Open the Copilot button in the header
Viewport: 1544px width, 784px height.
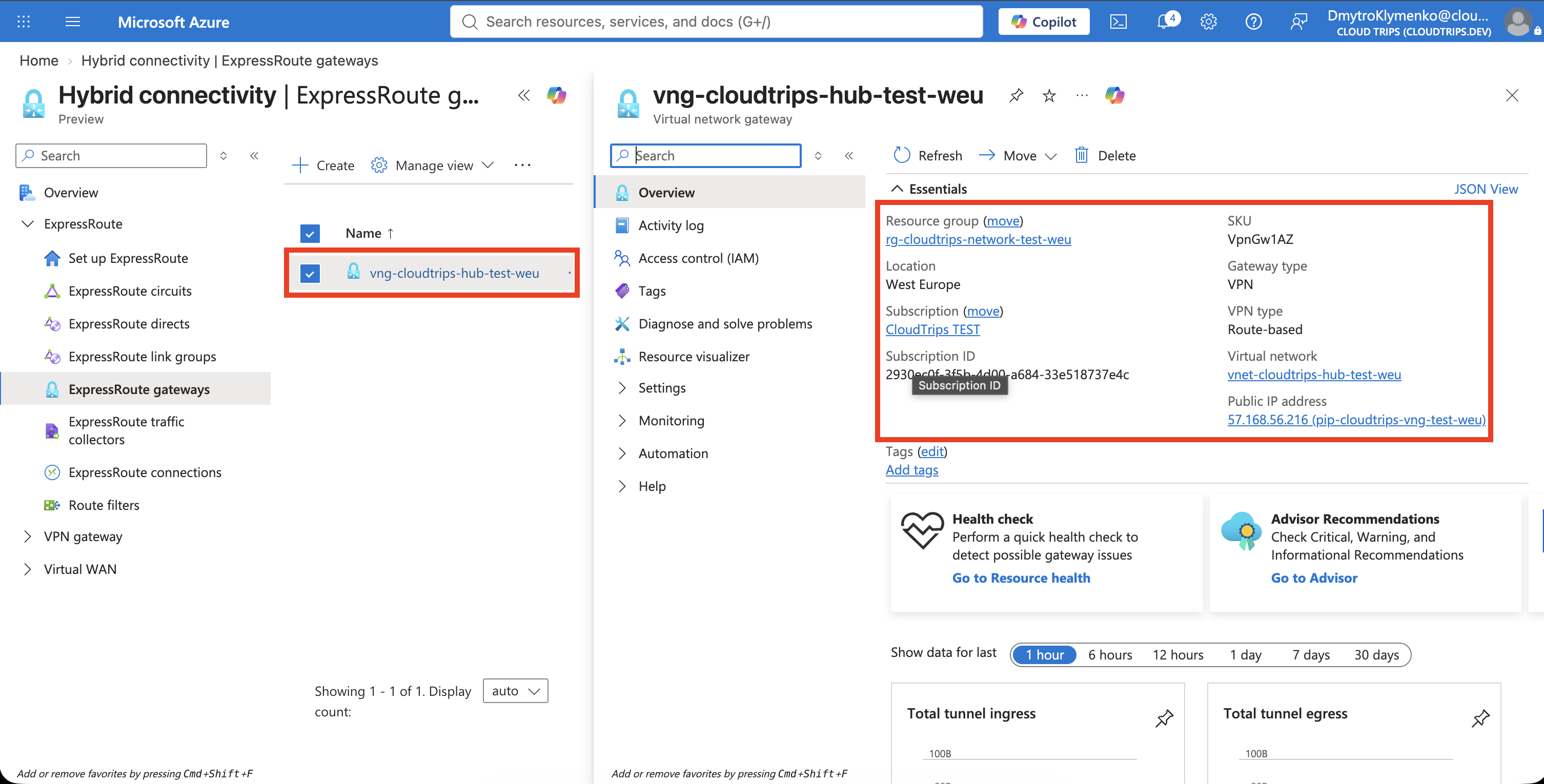(1044, 22)
